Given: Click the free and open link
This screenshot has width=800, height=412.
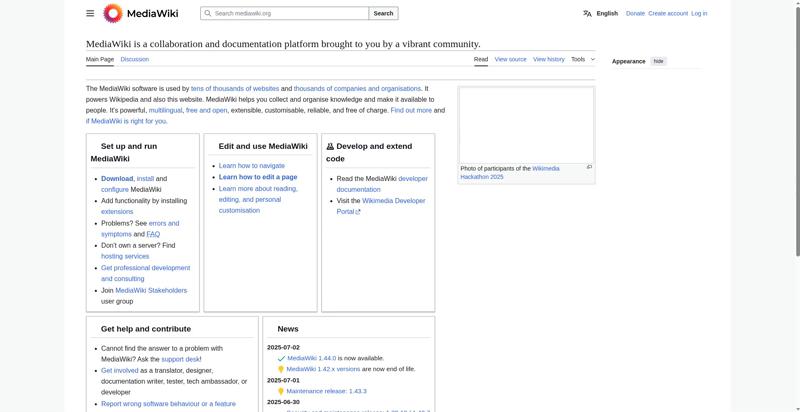Looking at the screenshot, I should tap(207, 110).
